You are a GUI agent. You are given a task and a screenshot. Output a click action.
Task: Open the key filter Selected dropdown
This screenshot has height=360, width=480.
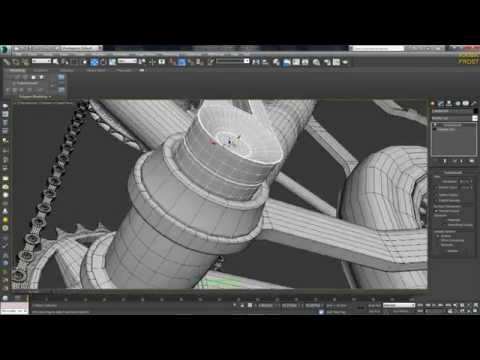(399, 305)
